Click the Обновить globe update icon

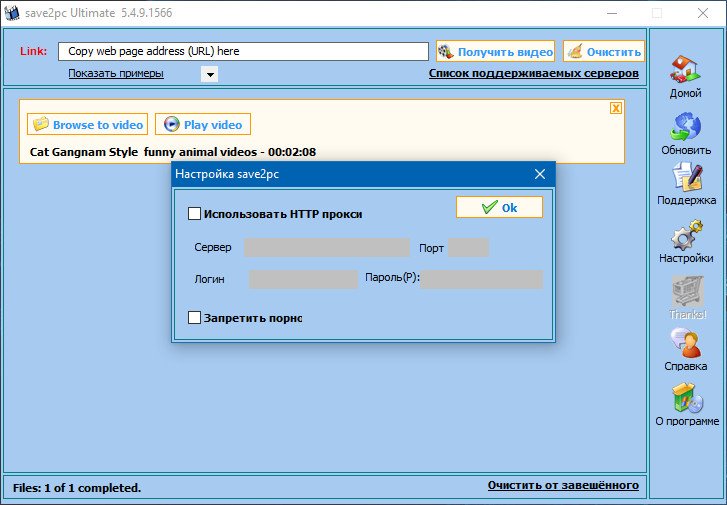pos(685,126)
